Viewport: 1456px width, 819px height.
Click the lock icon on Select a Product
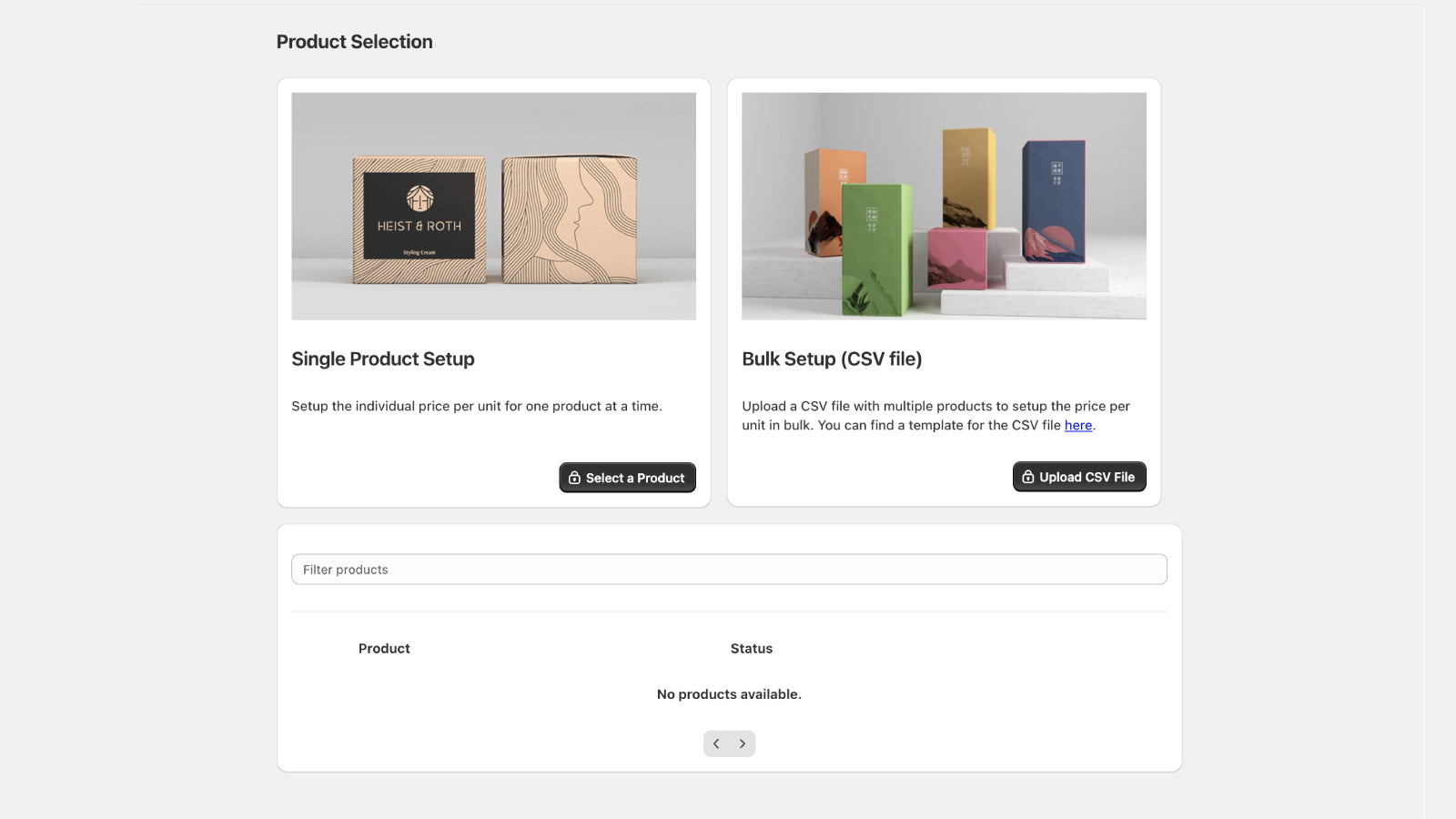(x=574, y=478)
